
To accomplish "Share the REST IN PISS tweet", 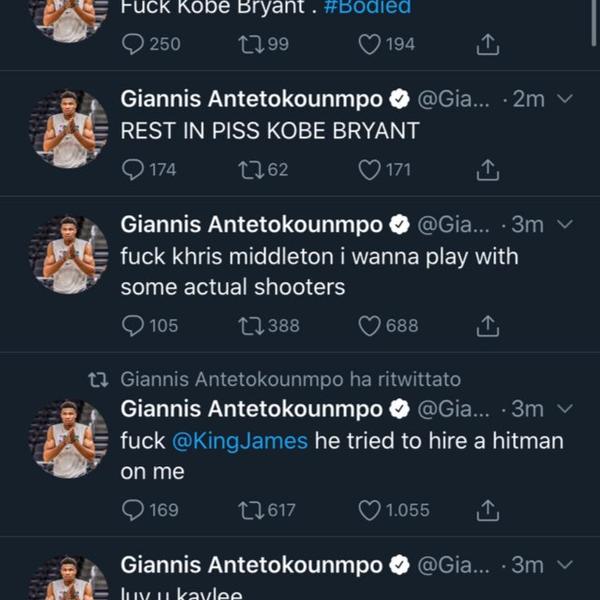I will [487, 170].
